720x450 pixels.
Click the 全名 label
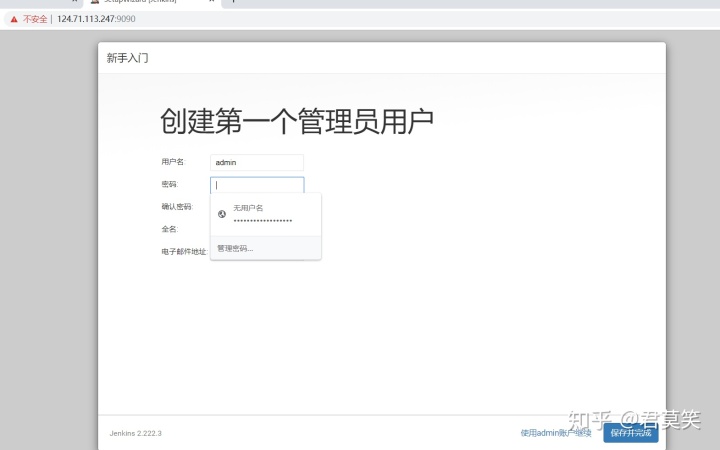(x=169, y=229)
